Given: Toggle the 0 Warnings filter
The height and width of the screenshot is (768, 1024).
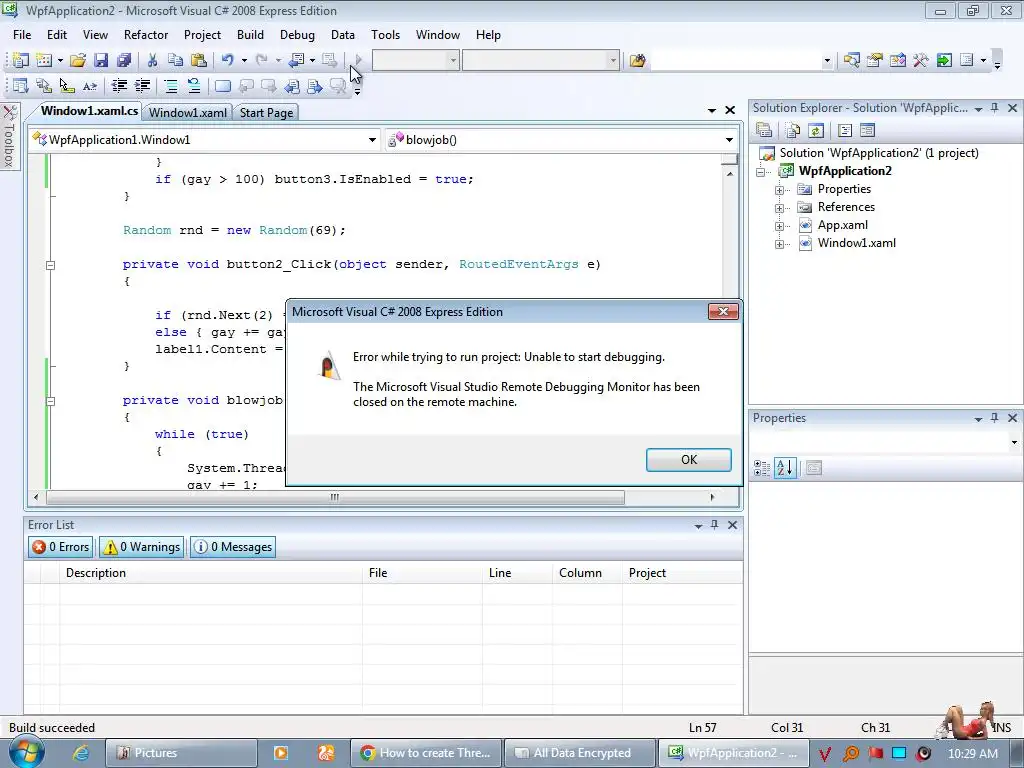Looking at the screenshot, I should [x=142, y=547].
